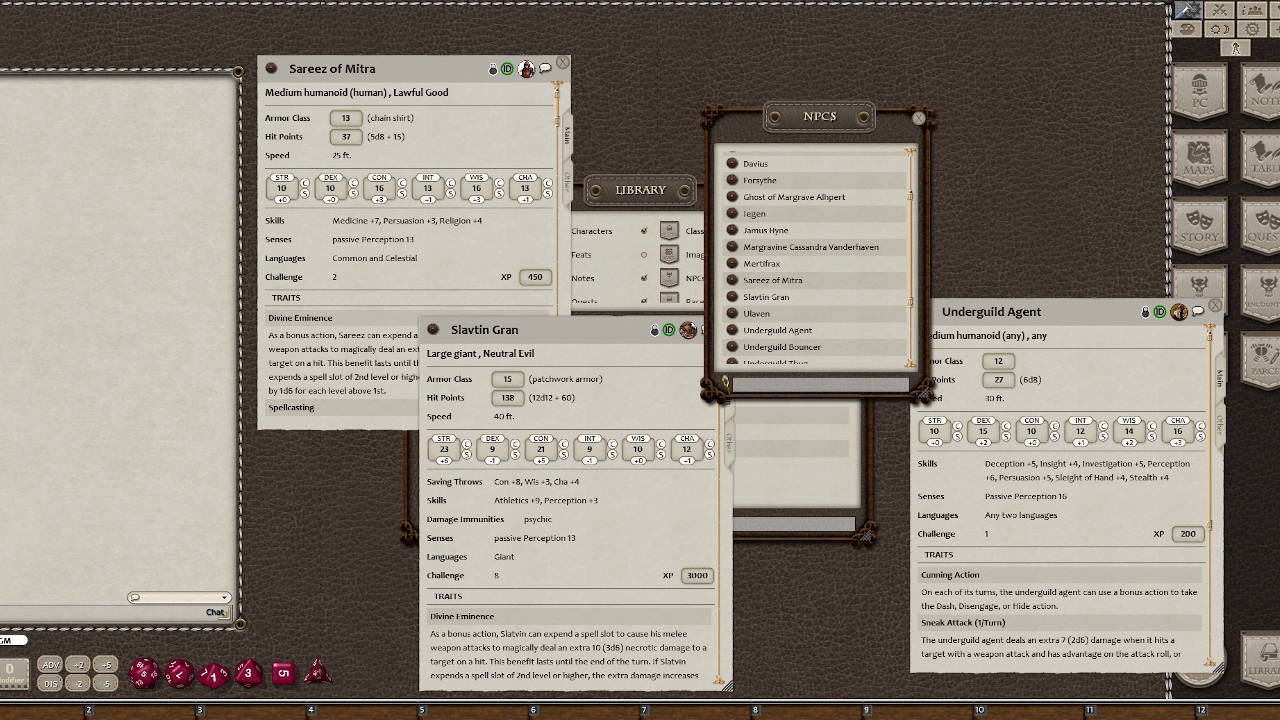Toggle the Characters checkmark in the Library window
Viewport: 1280px width, 720px height.
tap(643, 230)
